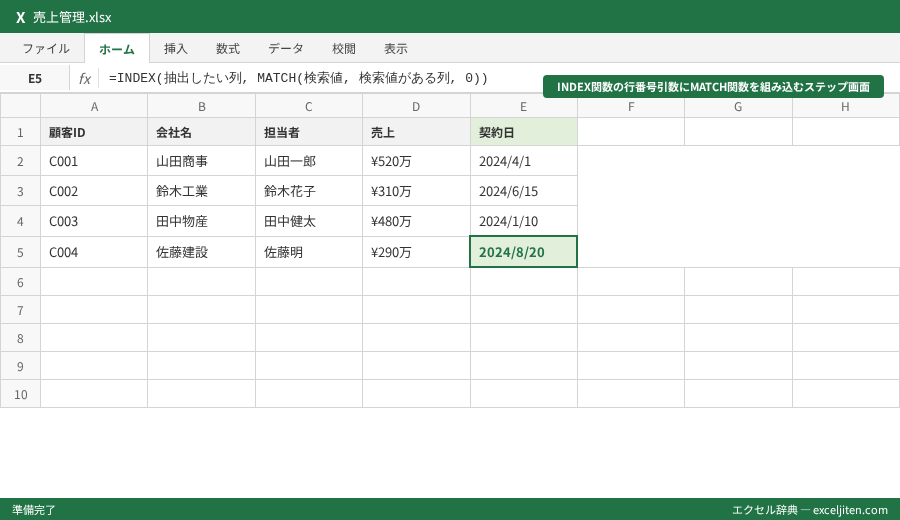The image size is (900, 520).
Task: Select the ¥310万 cell
Action: point(416,191)
